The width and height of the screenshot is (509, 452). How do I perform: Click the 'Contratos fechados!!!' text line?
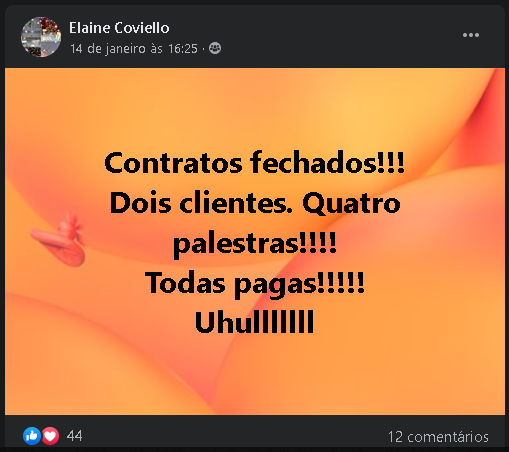click(254, 163)
